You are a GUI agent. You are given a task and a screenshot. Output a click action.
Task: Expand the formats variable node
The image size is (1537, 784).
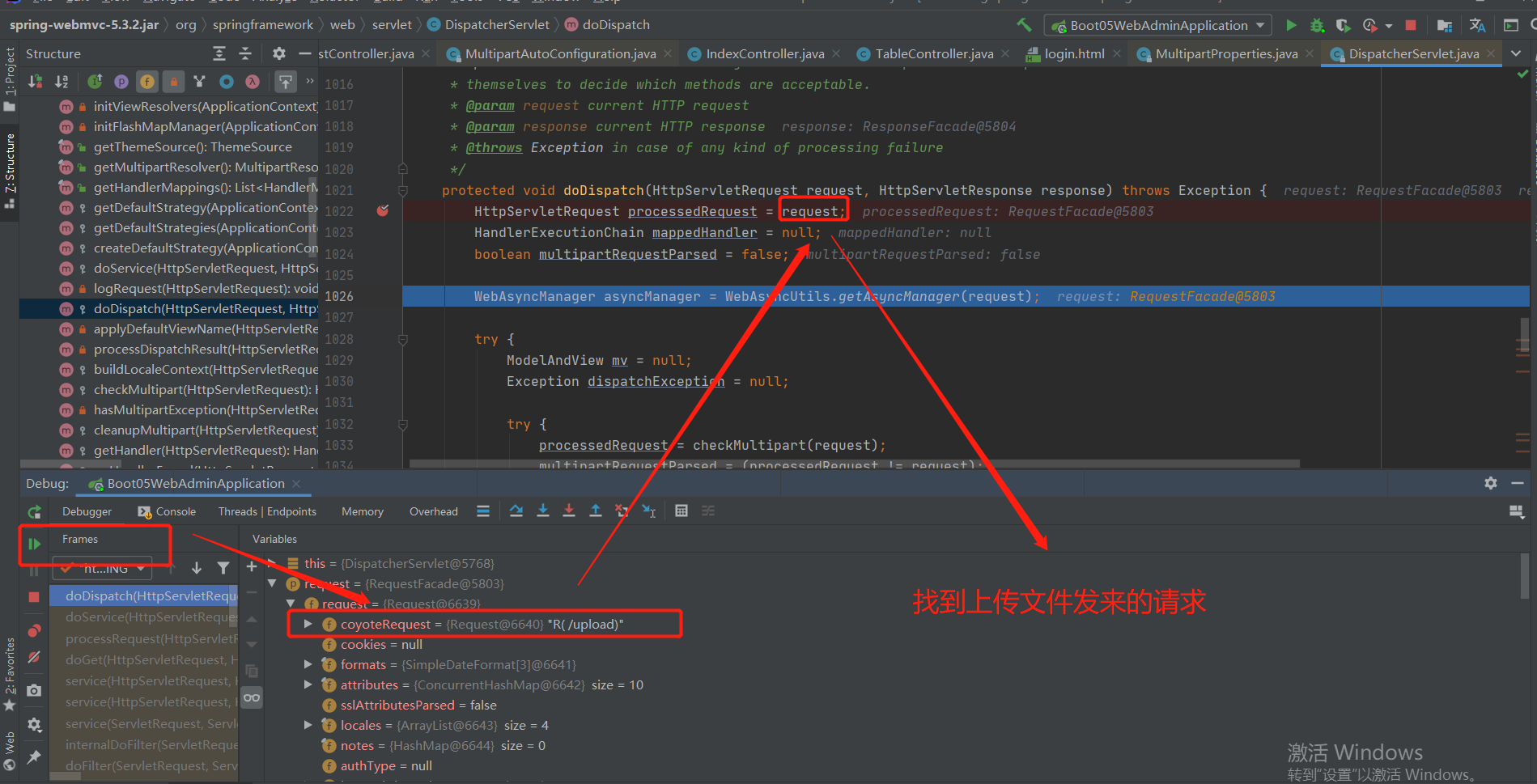[x=308, y=664]
